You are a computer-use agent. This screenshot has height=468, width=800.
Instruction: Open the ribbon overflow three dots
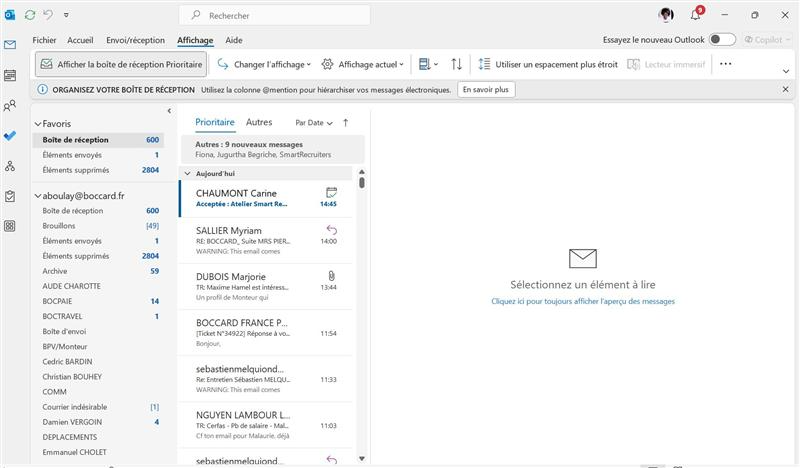click(726, 64)
